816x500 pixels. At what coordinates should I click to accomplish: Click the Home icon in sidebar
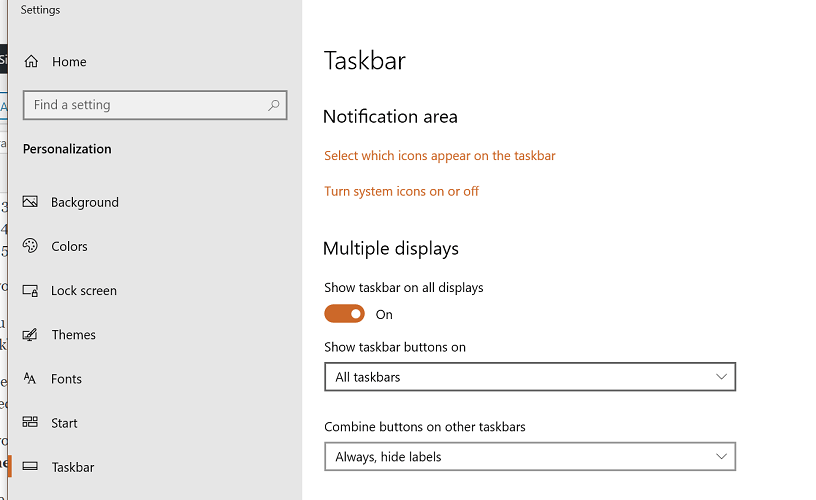pyautogui.click(x=31, y=62)
